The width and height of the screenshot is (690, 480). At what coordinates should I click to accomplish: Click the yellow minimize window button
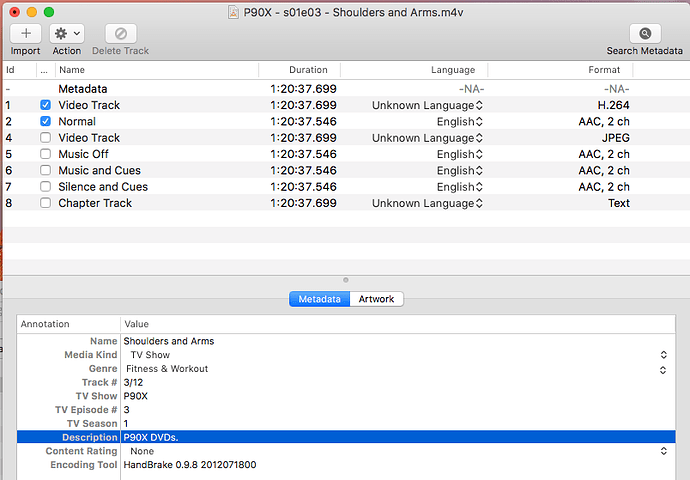(x=32, y=12)
